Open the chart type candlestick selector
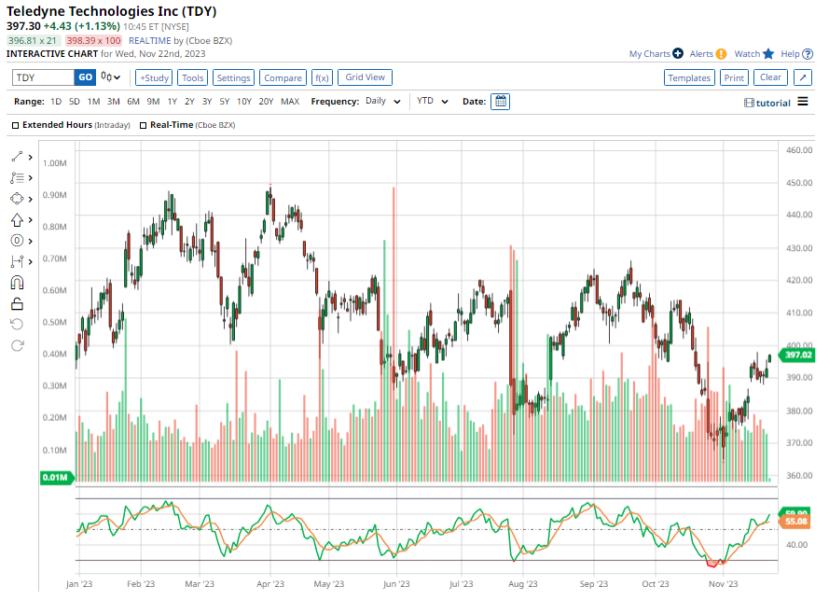 pos(110,77)
